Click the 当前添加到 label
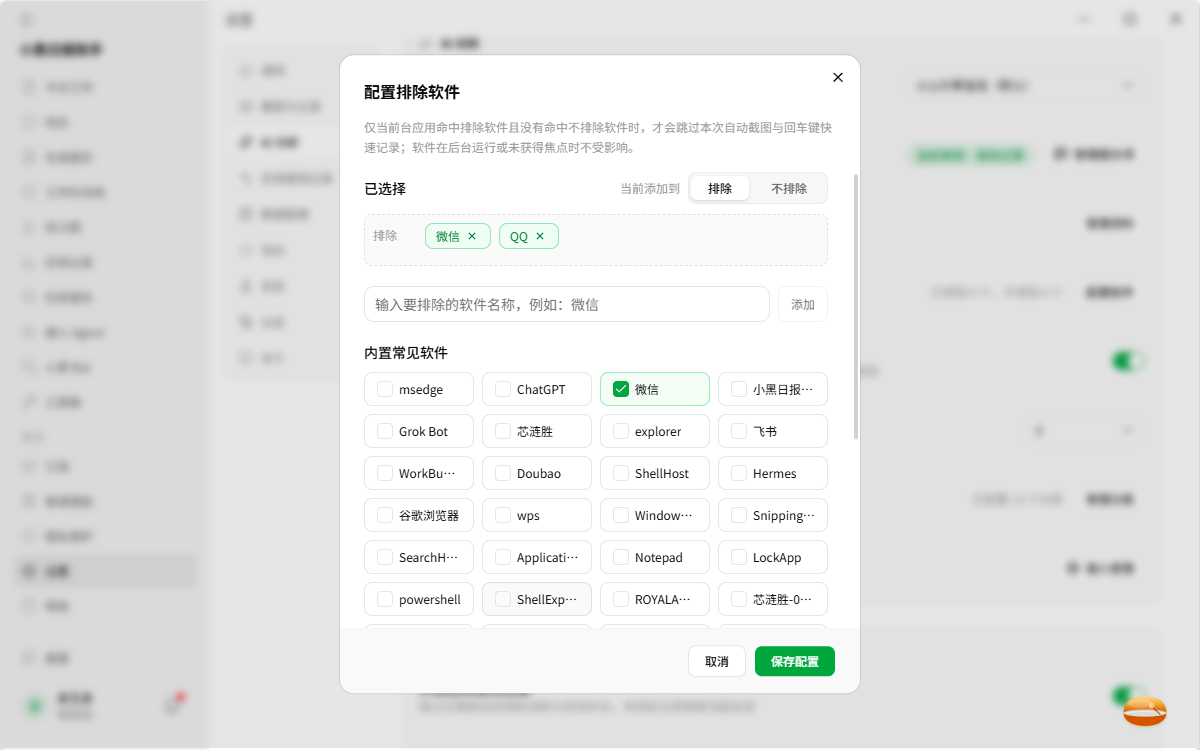 (x=650, y=188)
